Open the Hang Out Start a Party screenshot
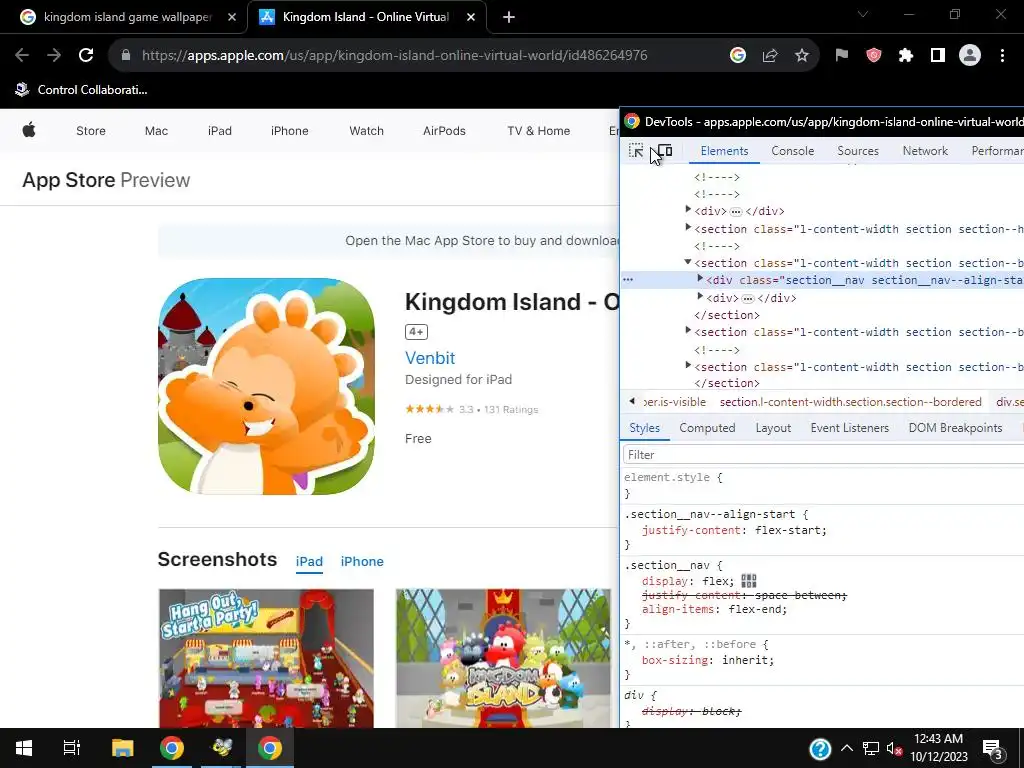This screenshot has width=1024, height=768. (266, 658)
